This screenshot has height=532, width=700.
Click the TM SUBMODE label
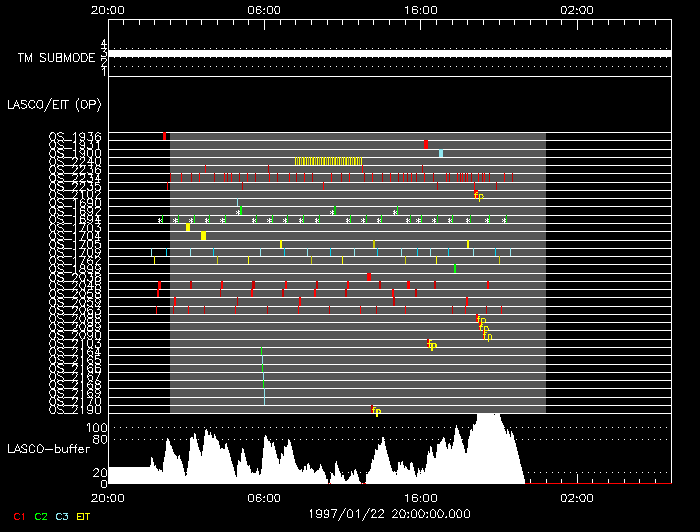click(56, 58)
